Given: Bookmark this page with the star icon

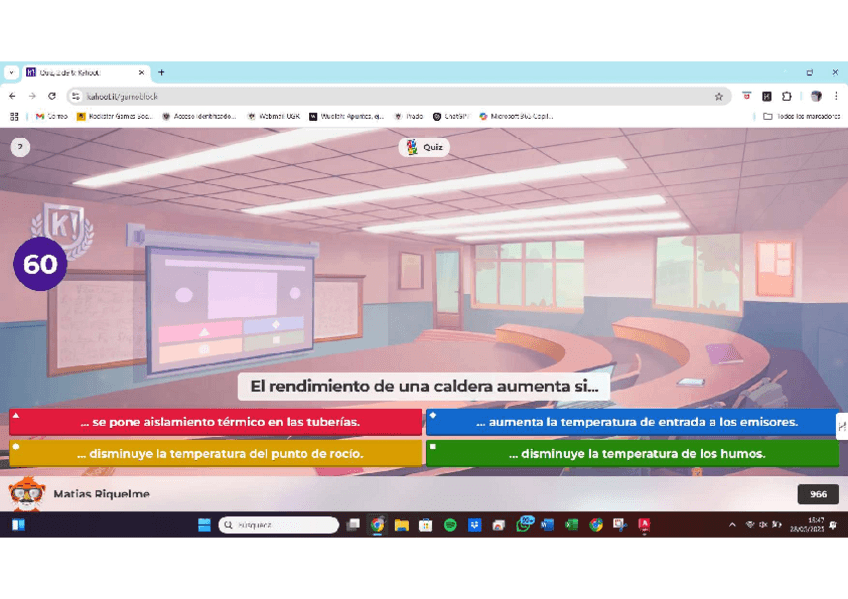Looking at the screenshot, I should (718, 97).
